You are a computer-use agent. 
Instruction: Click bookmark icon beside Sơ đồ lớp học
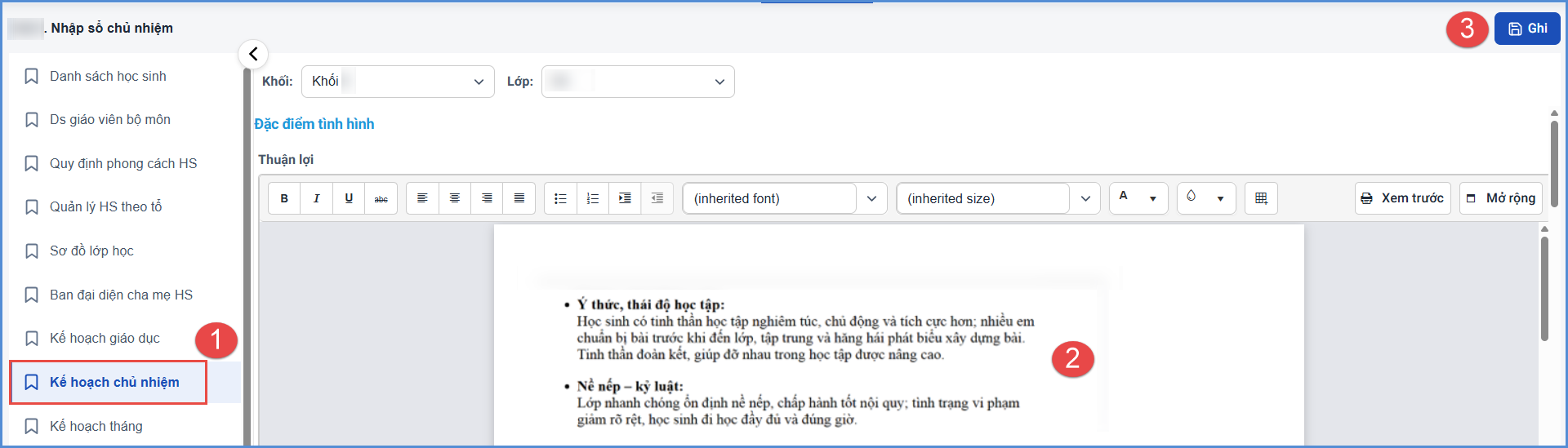tap(32, 251)
